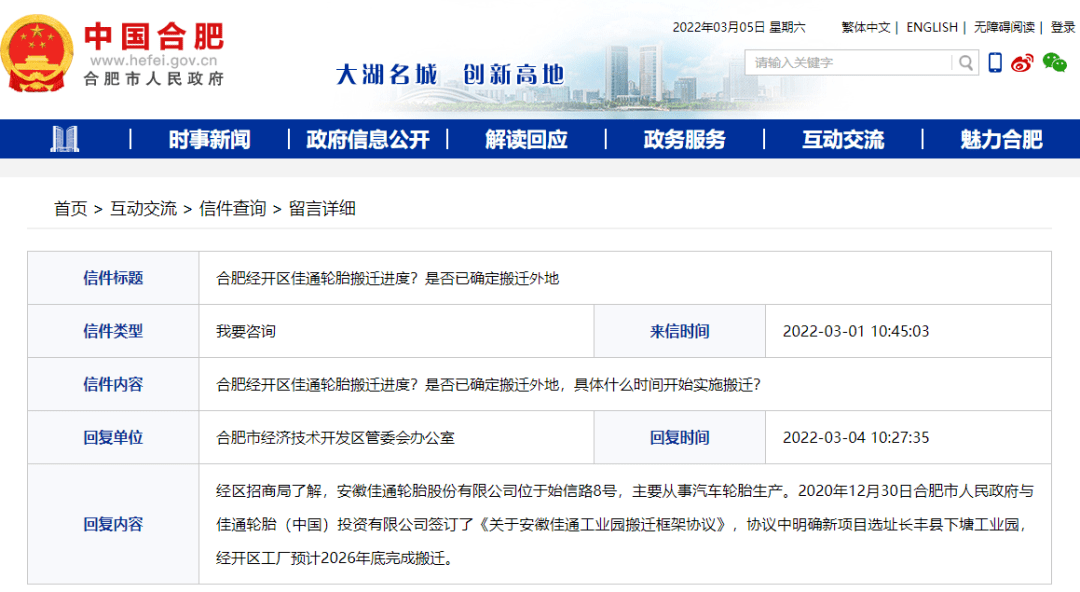Click the search magnifier icon
The height and width of the screenshot is (592, 1080).
point(965,62)
